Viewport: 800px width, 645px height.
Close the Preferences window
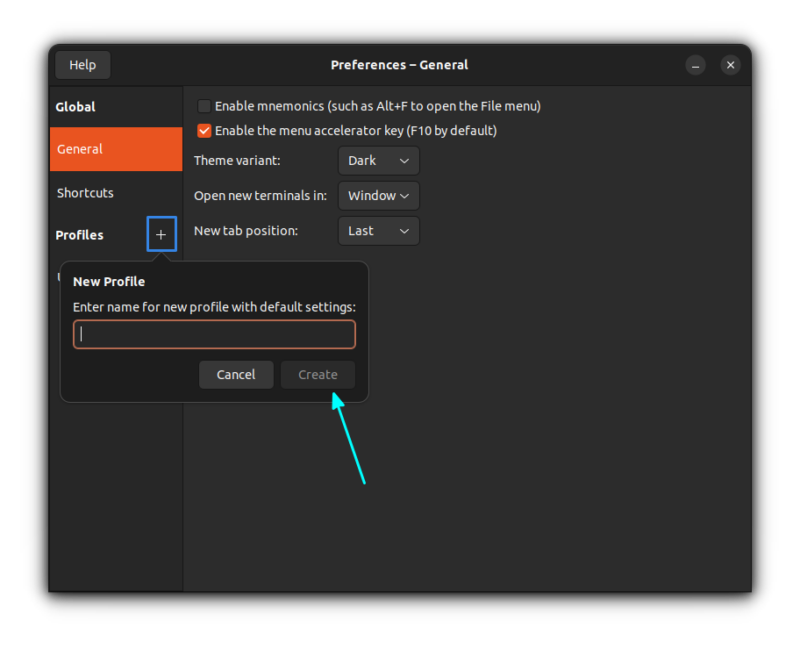tap(730, 64)
